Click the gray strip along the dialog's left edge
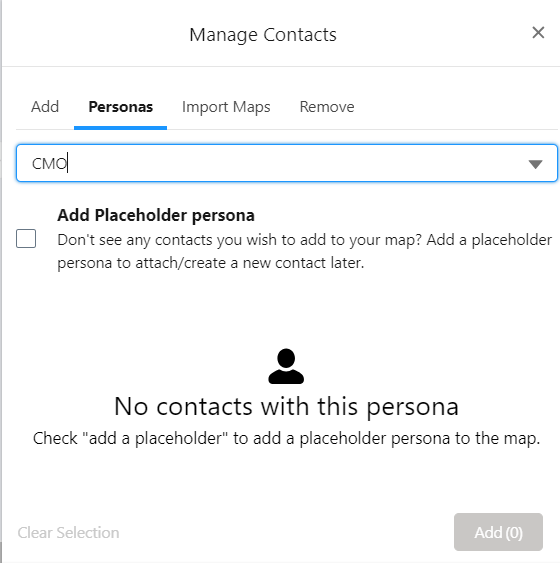This screenshot has height=563, width=560. 1,282
